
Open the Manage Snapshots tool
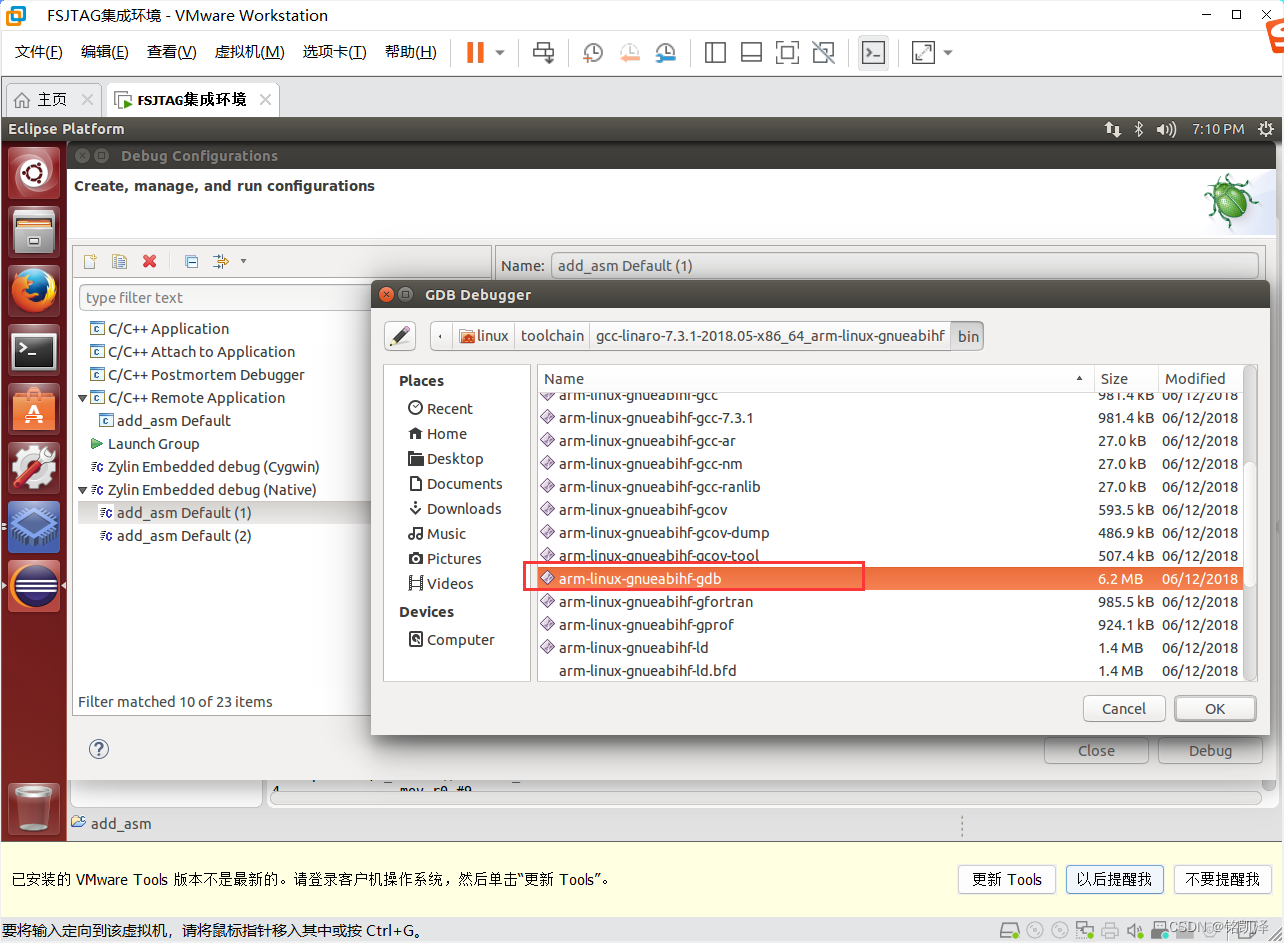(665, 52)
